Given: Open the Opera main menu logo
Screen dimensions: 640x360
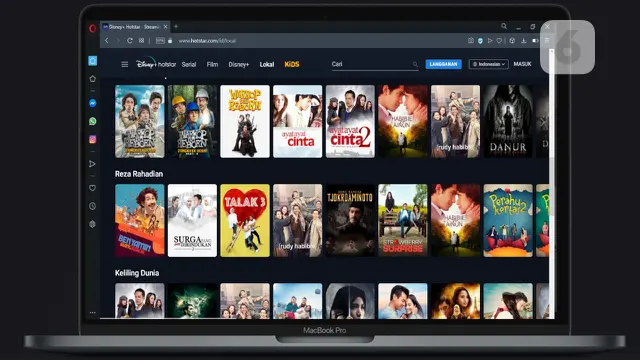Looking at the screenshot, I should pyautogui.click(x=93, y=28).
